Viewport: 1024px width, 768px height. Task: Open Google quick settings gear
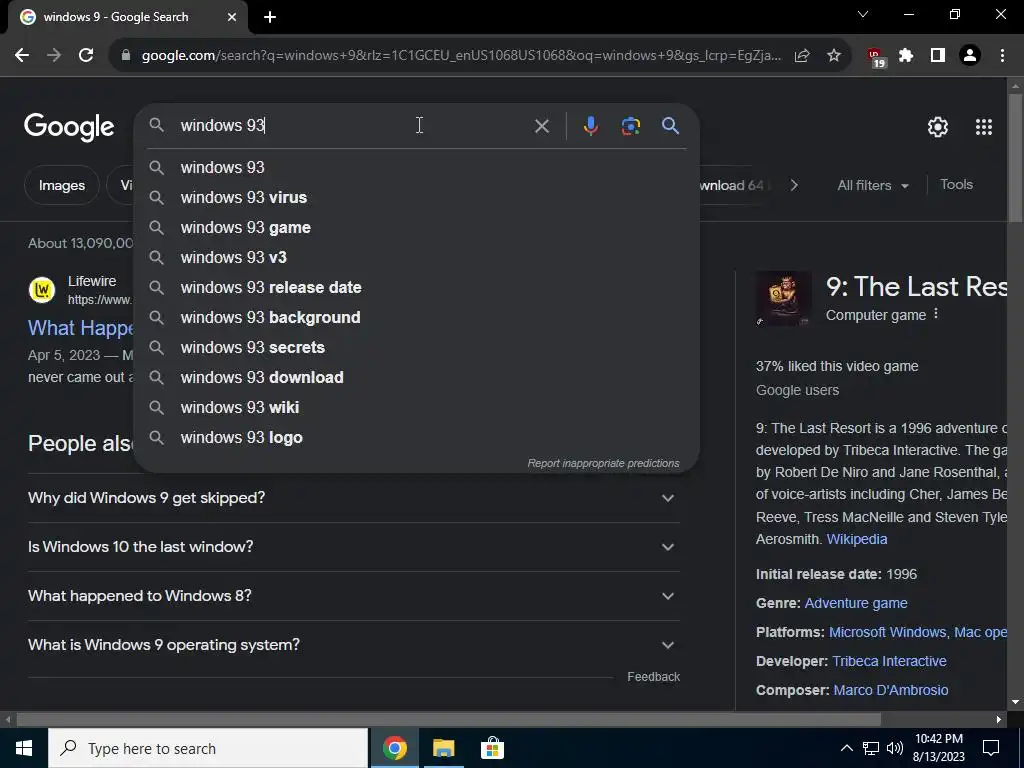938,127
